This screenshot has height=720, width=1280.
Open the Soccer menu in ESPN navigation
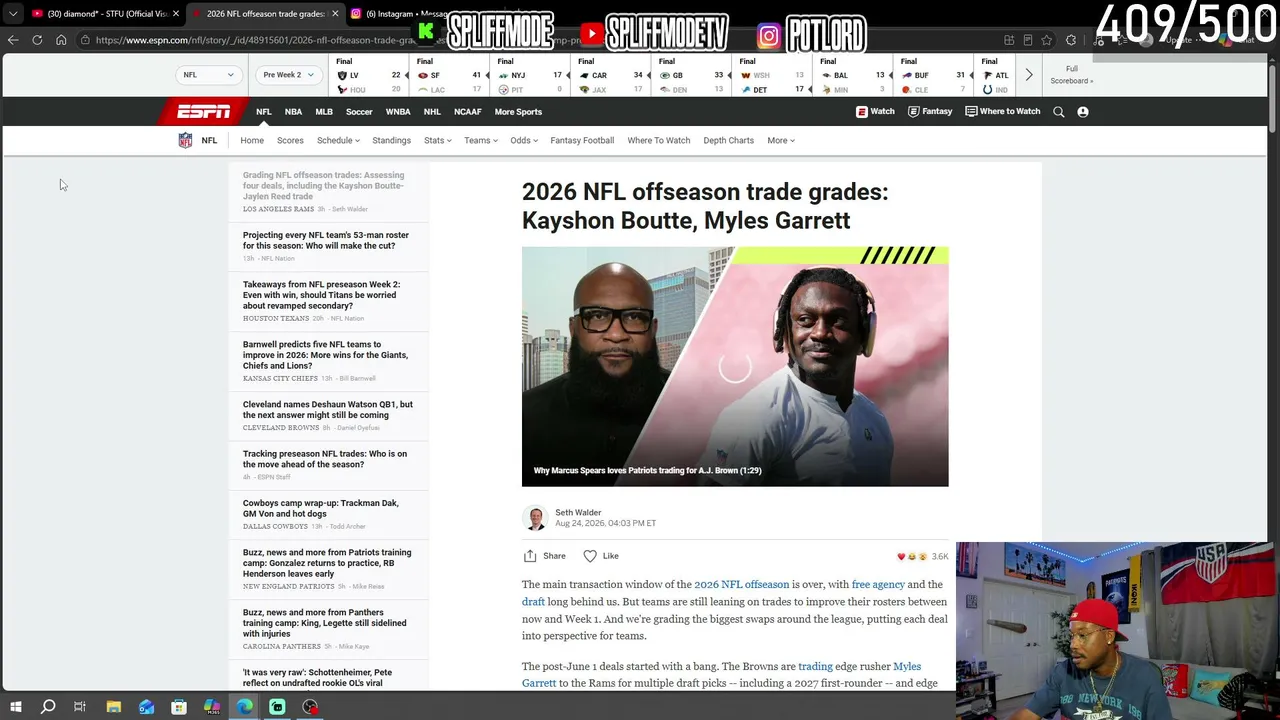[359, 112]
